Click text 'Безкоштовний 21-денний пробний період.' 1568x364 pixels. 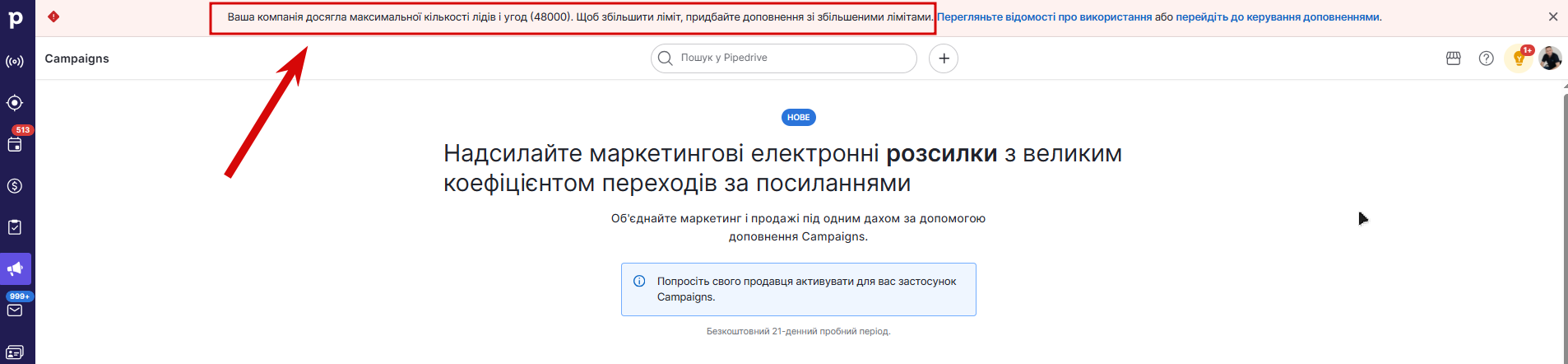click(x=798, y=331)
